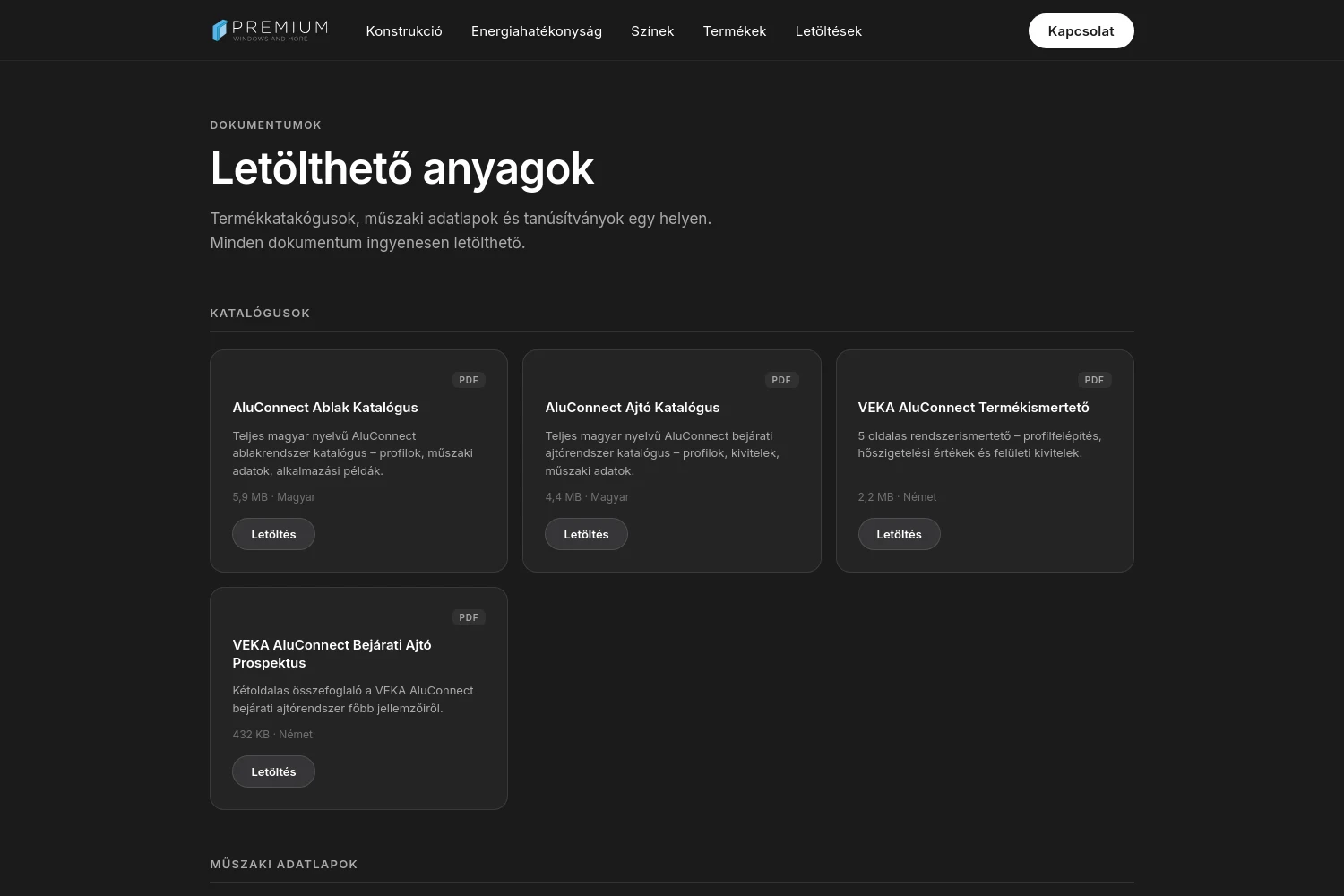Screen dimensions: 1344x896
Task: Click the Premium Windows and More logo
Action: coord(270,30)
